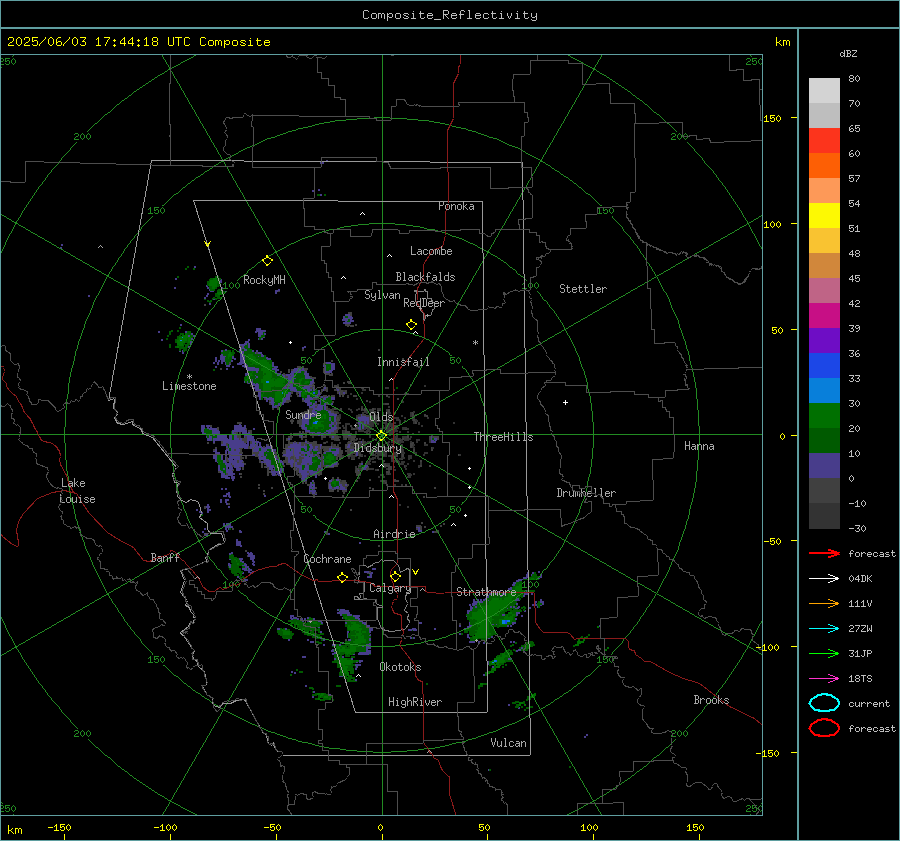
Task: Click the white plus marker near Hanna
Action: (x=565, y=402)
